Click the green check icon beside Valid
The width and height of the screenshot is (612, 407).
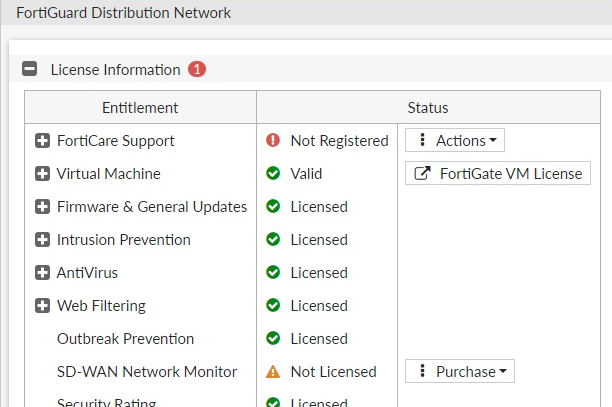tap(273, 173)
